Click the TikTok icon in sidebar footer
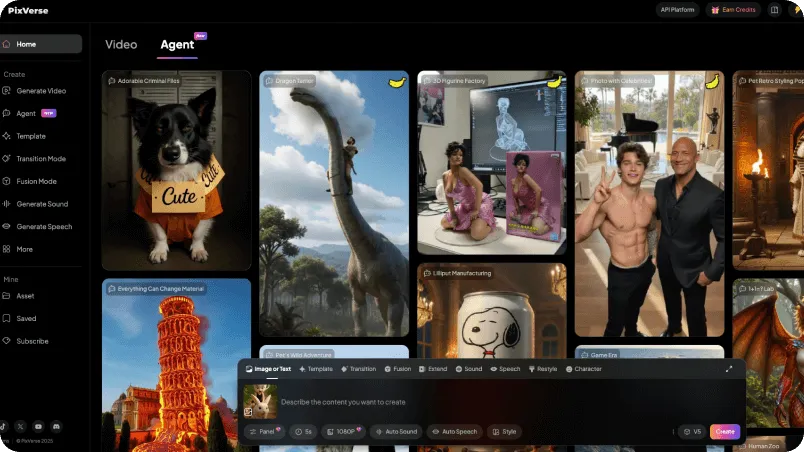This screenshot has height=452, width=804. pos(4,426)
